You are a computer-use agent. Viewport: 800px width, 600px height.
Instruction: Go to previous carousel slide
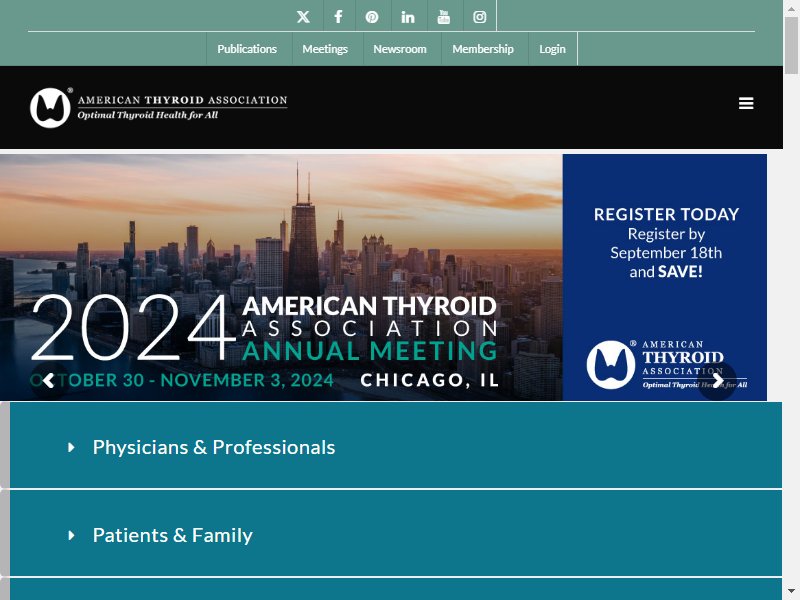tap(49, 381)
